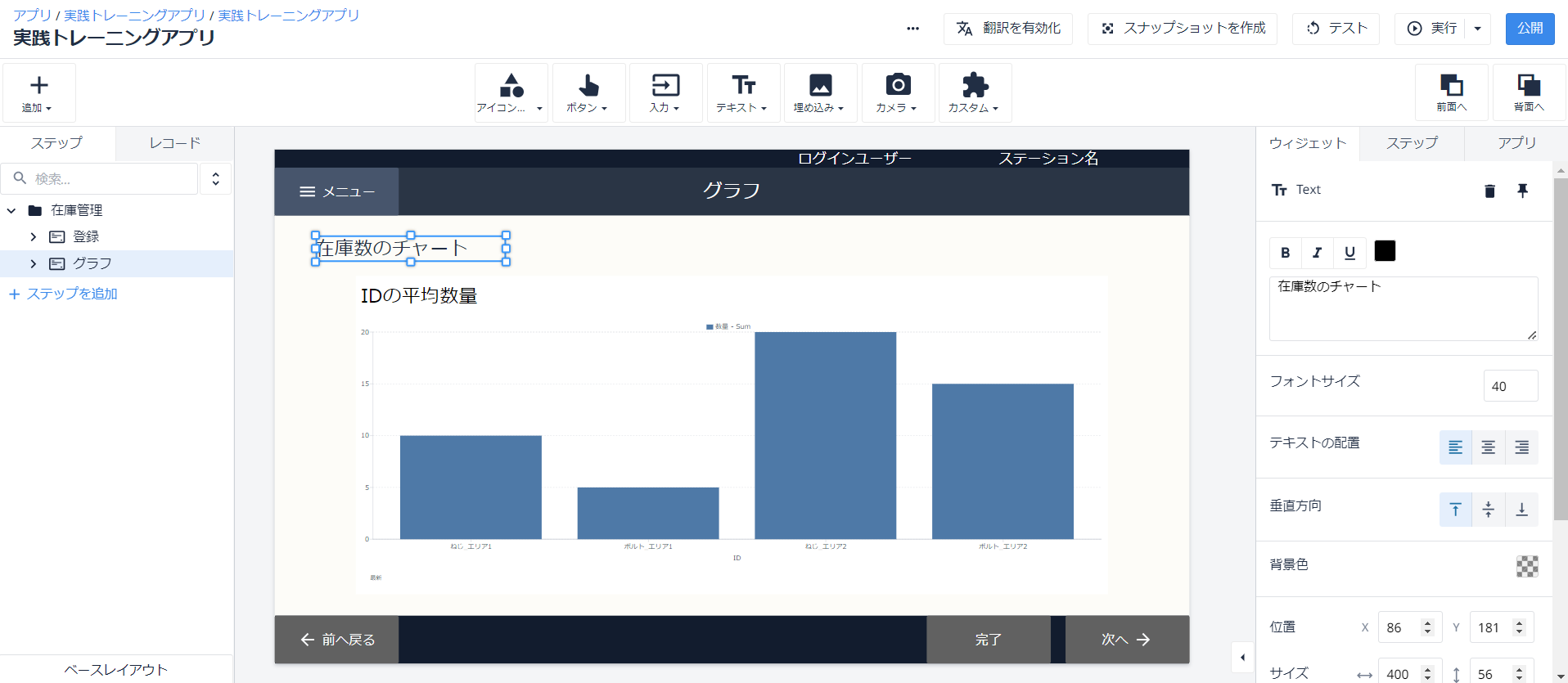Screen dimensions: 1568x683
Task: Toggle underline formatting
Action: pyautogui.click(x=1349, y=253)
